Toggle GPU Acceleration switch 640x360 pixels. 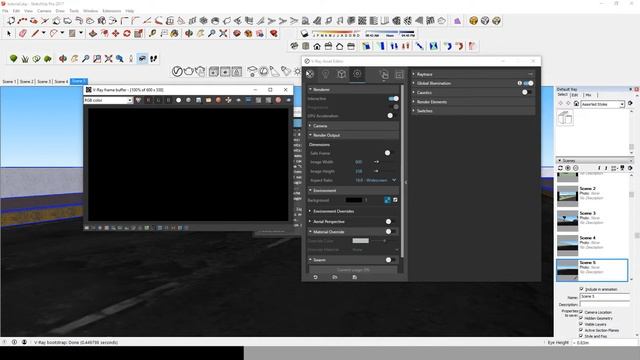(392, 116)
